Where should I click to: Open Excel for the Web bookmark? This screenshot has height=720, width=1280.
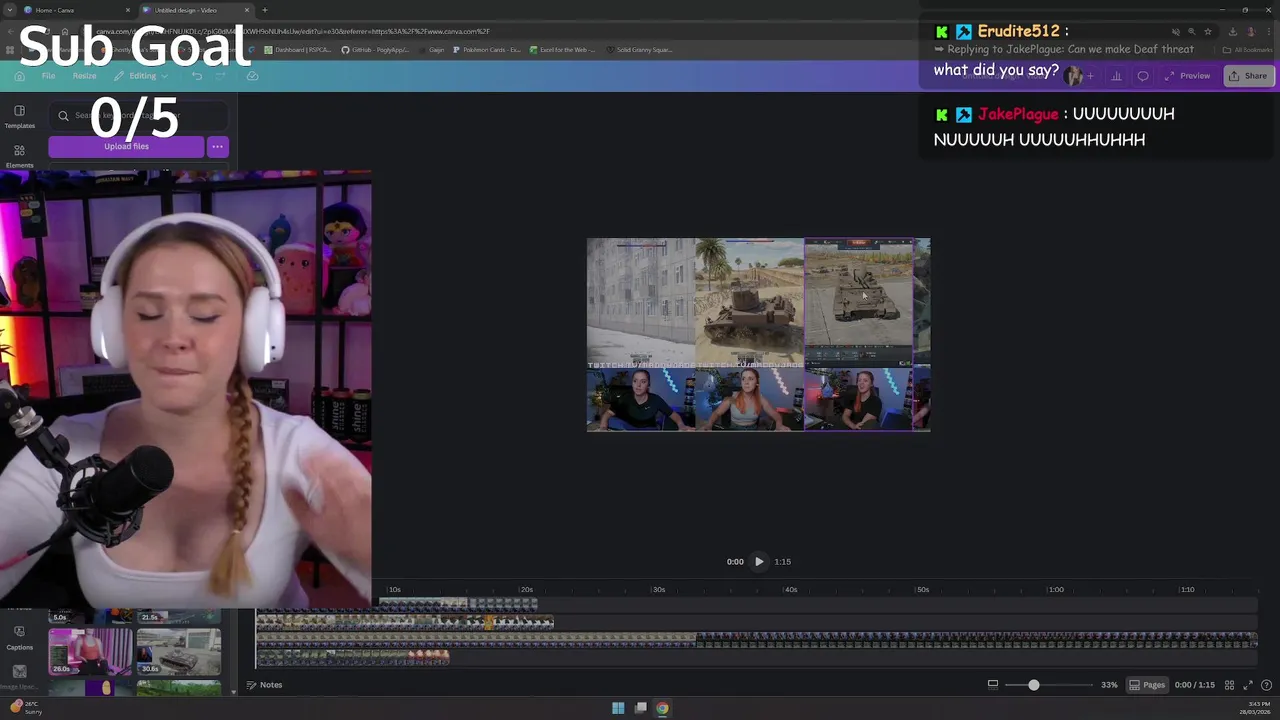click(563, 50)
